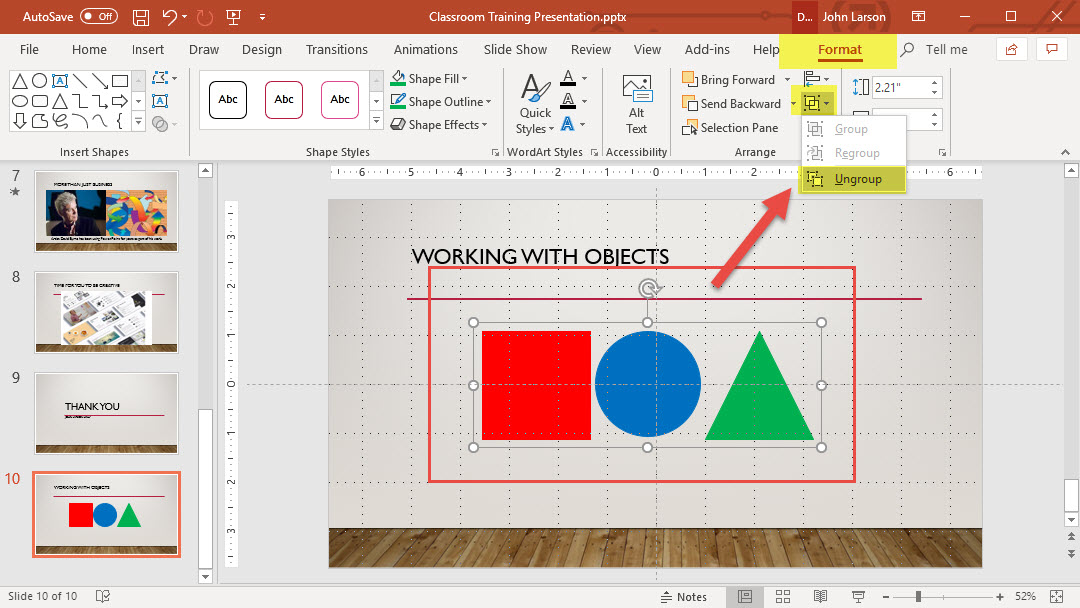Open Reading View from status bar
The height and width of the screenshot is (608, 1080).
click(x=820, y=597)
